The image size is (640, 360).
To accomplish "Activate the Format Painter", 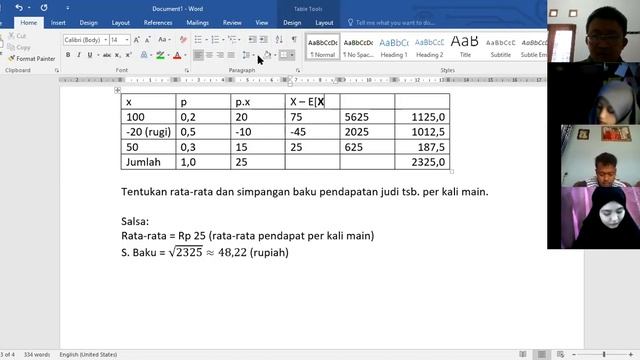I will 32,59.
